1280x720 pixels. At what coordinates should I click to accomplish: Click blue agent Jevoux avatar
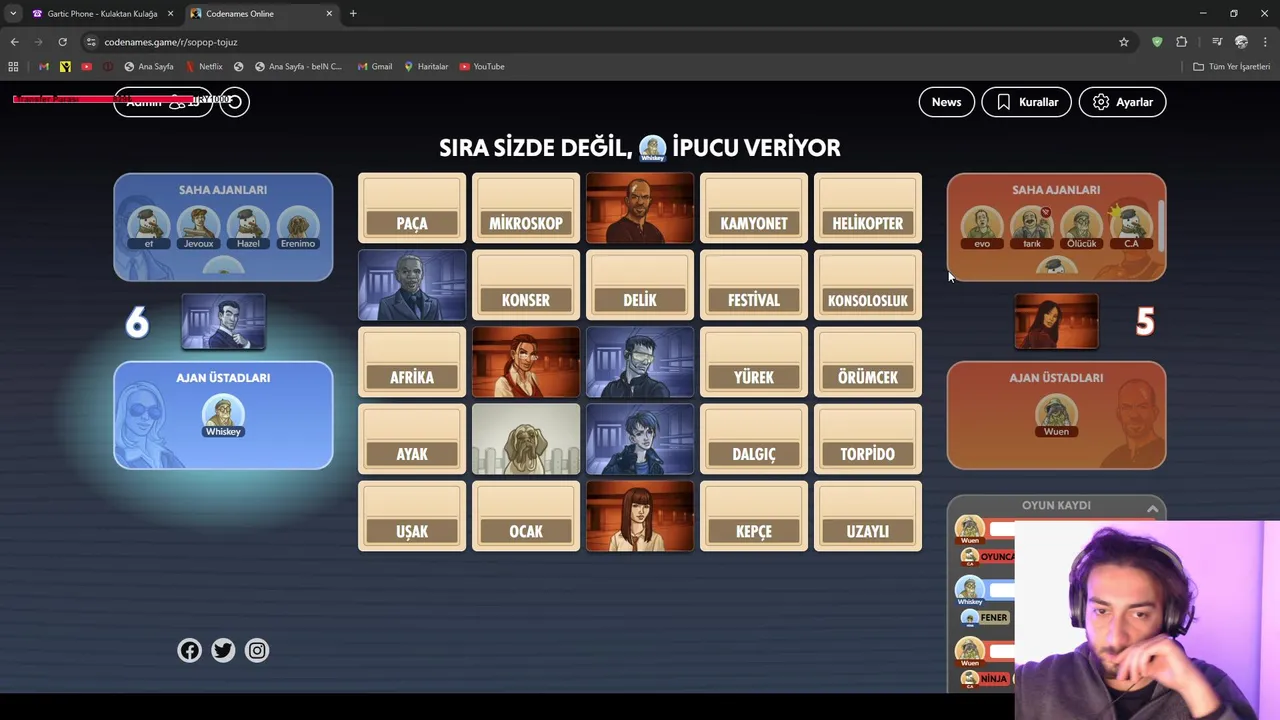(x=198, y=226)
